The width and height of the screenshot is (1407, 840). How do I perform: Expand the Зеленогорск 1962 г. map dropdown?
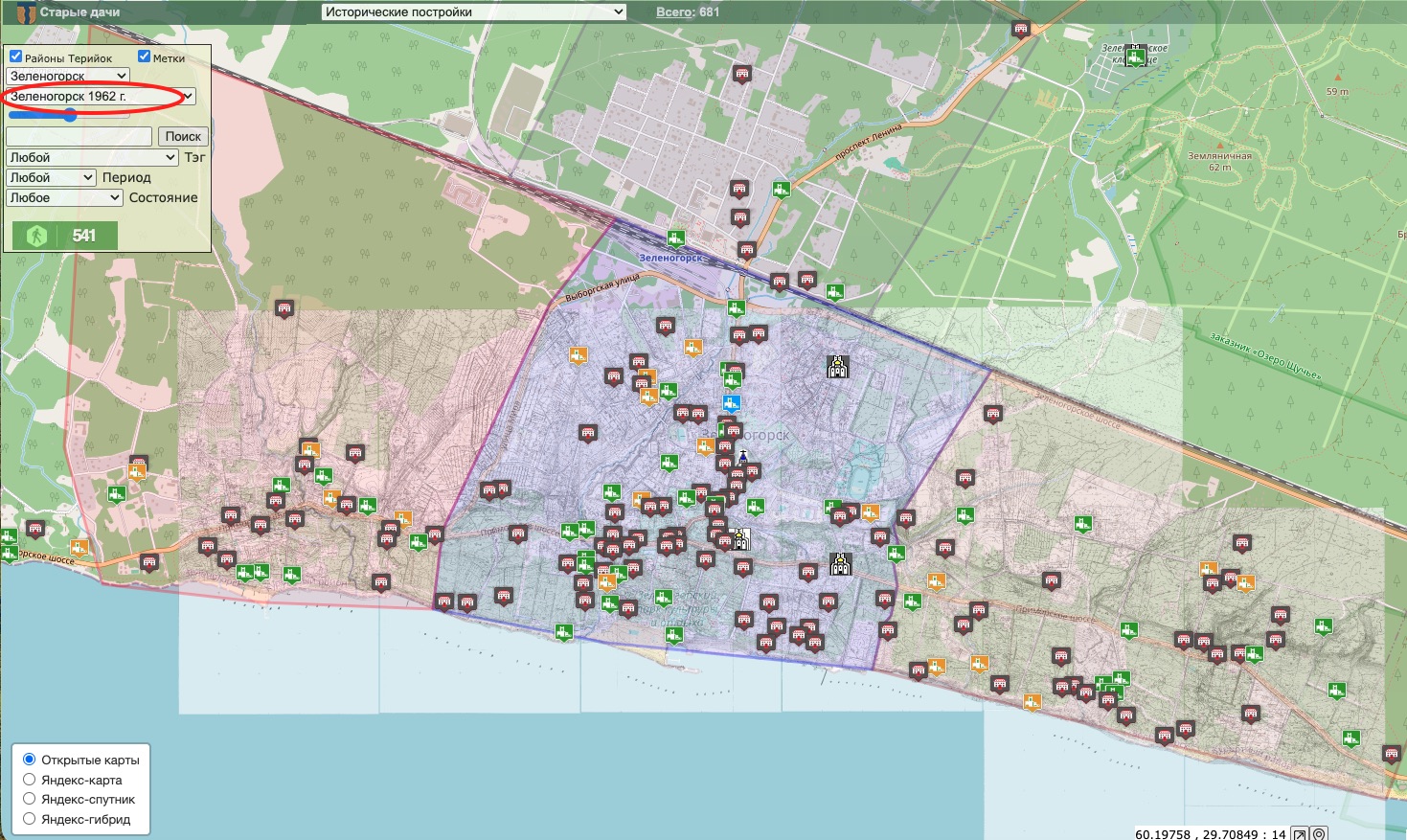(101, 96)
